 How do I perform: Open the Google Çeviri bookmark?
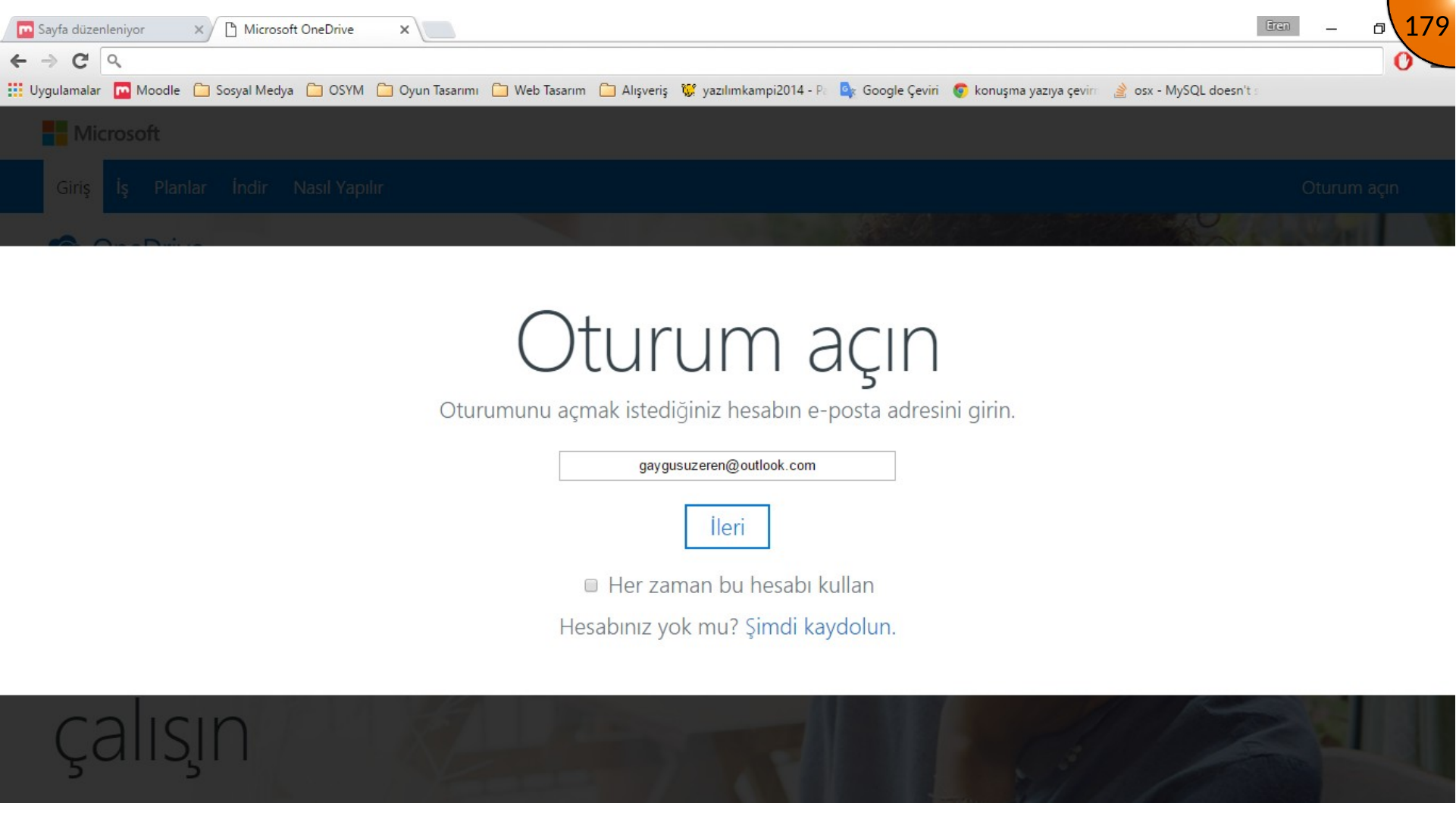pyautogui.click(x=889, y=90)
